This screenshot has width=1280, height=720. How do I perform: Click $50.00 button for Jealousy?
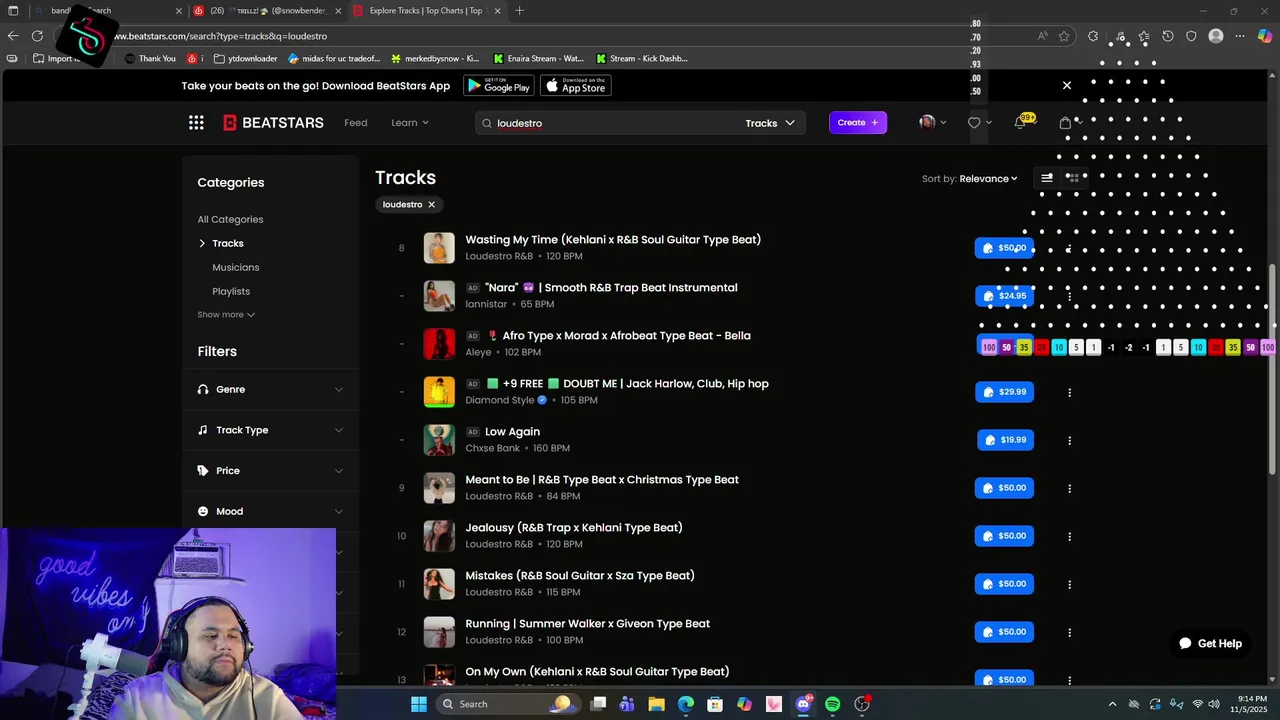pyautogui.click(x=1005, y=536)
